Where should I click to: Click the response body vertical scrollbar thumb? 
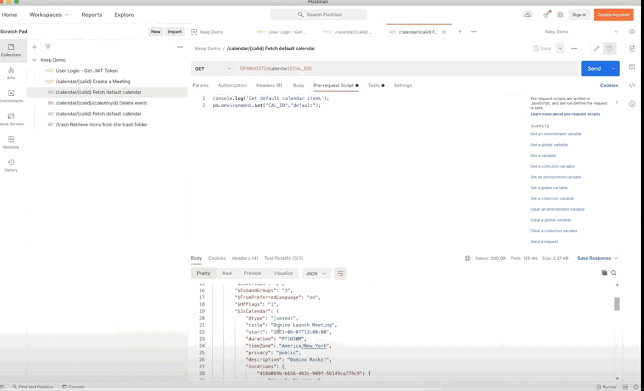[x=616, y=304]
